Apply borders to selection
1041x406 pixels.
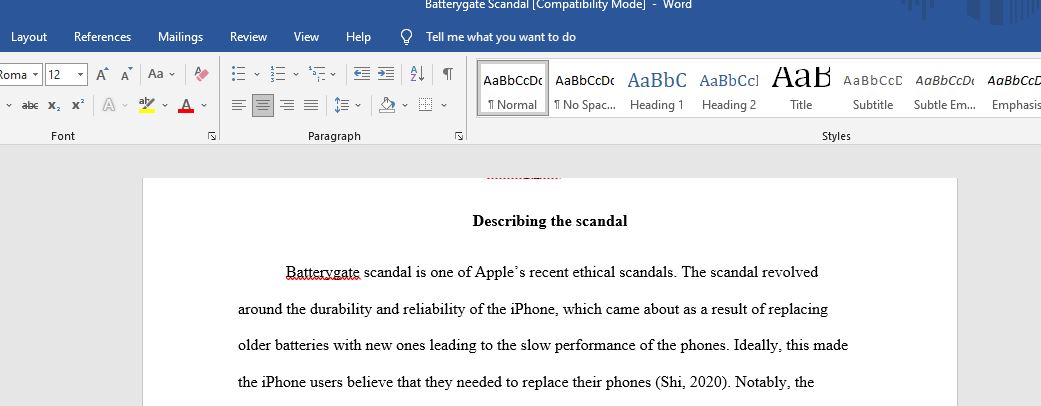point(426,105)
